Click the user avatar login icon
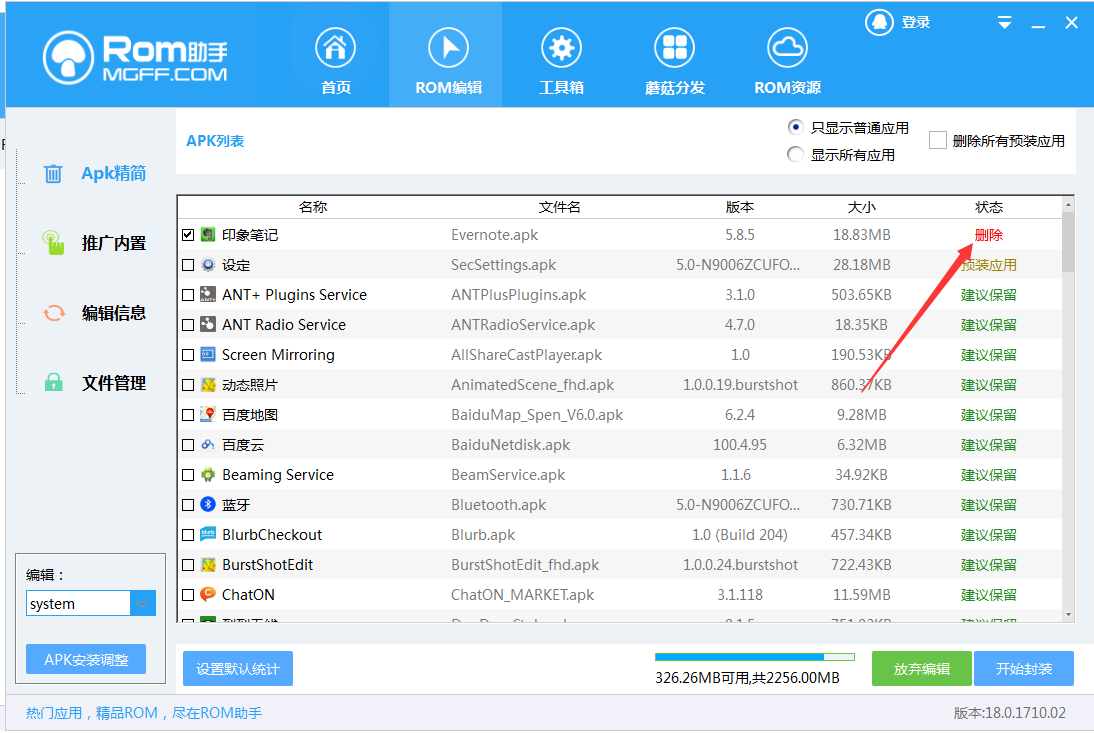The width and height of the screenshot is (1094, 733). click(879, 22)
